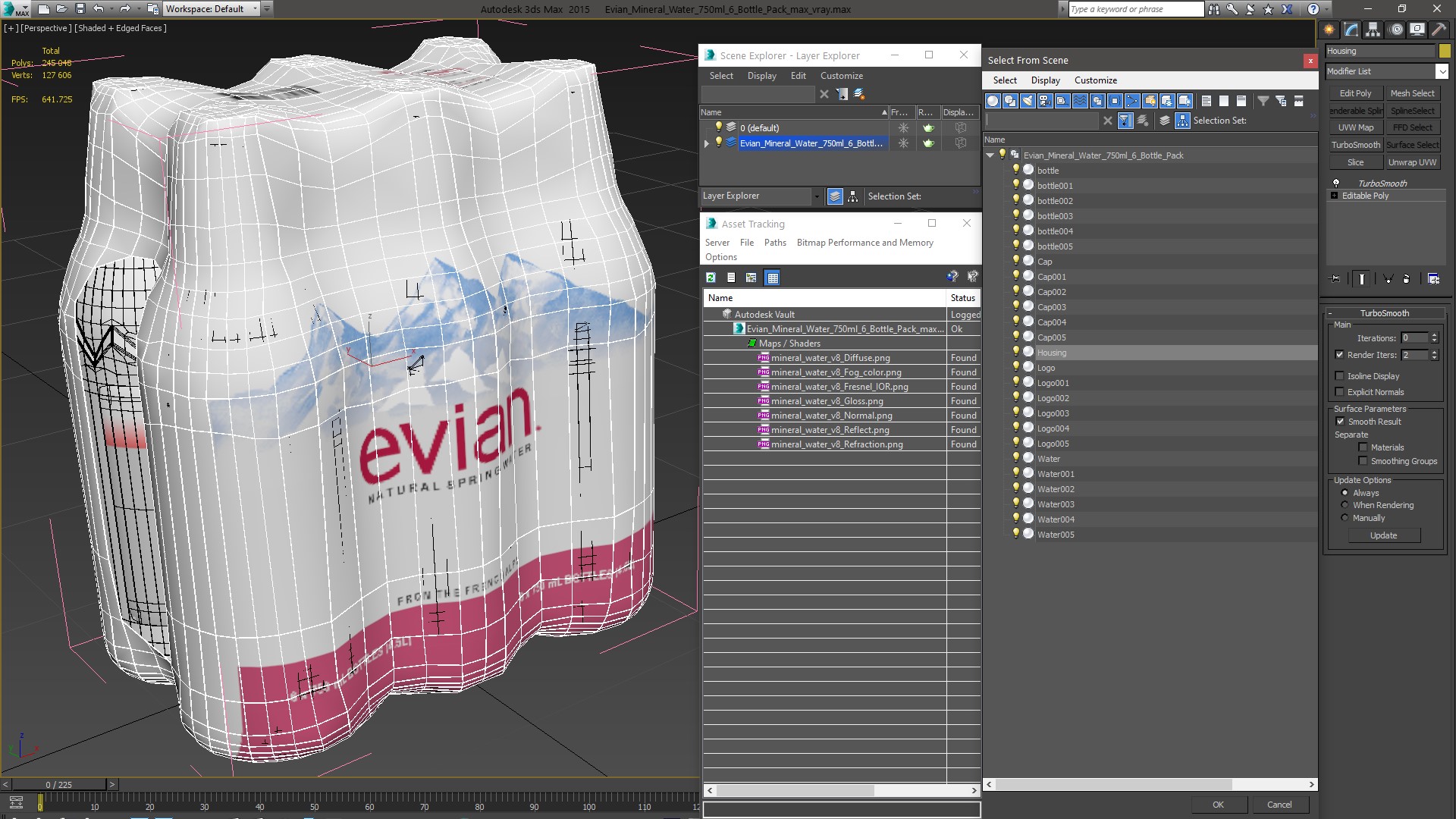Clear the Select From Scene search field with the X icon

[1107, 121]
